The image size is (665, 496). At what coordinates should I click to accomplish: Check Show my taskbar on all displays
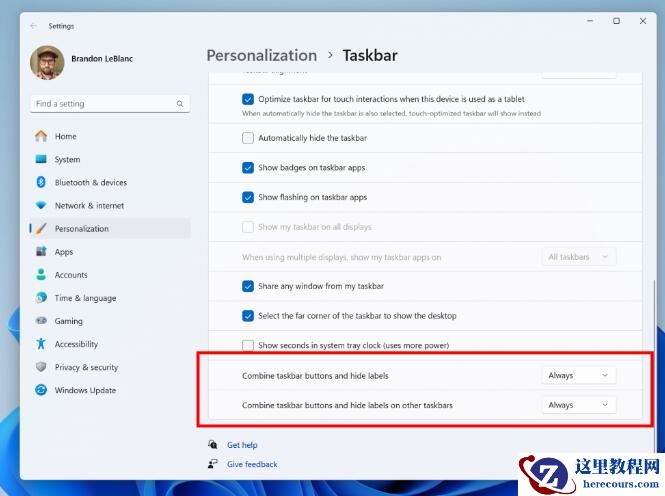point(248,227)
